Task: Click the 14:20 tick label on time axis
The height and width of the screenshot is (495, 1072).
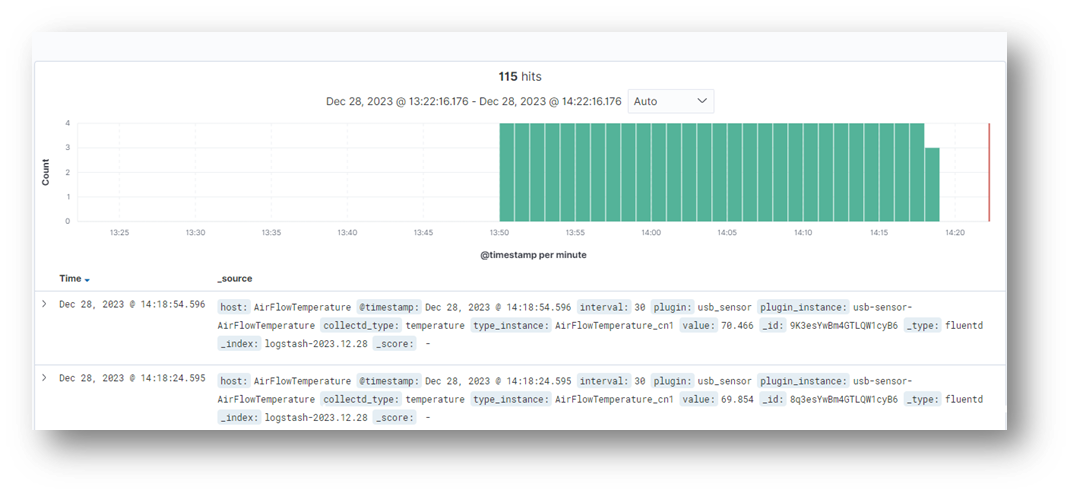Action: pyautogui.click(x=954, y=233)
